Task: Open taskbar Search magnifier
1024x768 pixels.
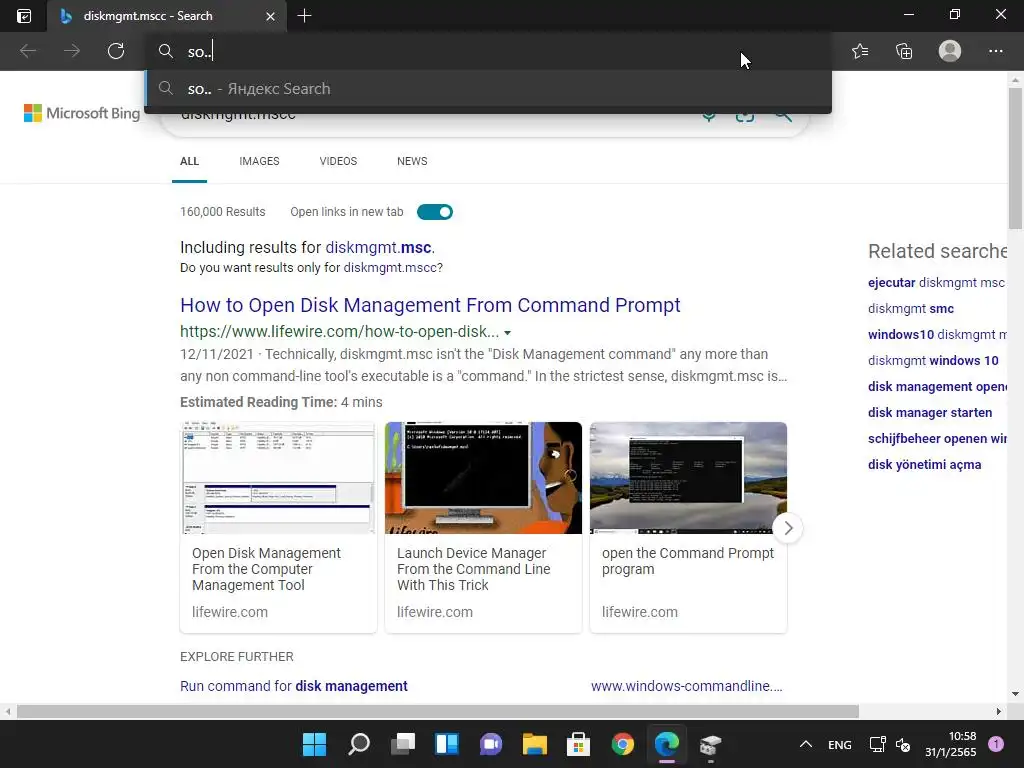Action: tap(359, 744)
